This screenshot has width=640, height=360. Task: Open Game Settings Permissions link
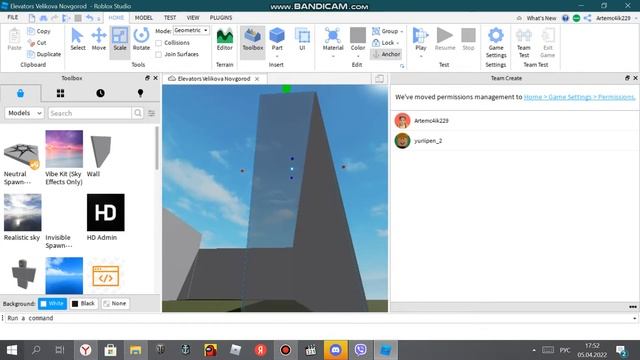coord(580,97)
